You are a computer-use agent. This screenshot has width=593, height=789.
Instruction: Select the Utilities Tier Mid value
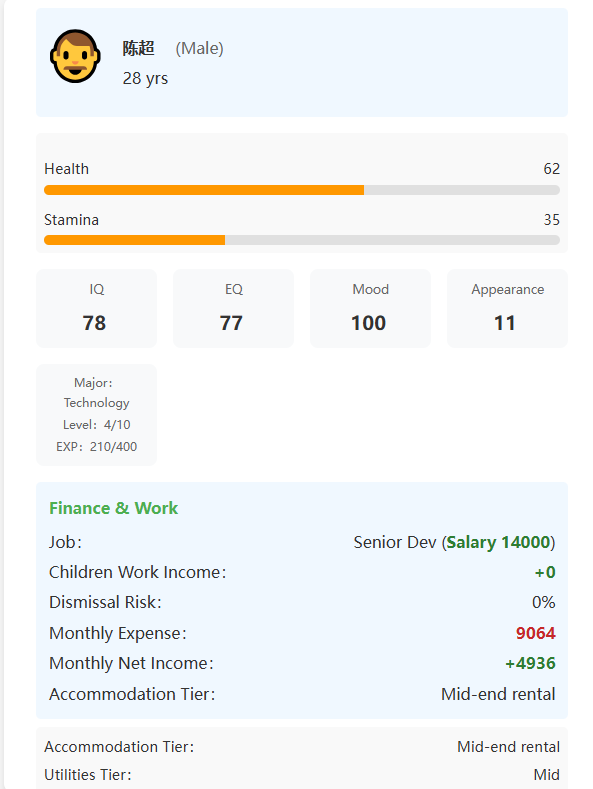tap(546, 774)
